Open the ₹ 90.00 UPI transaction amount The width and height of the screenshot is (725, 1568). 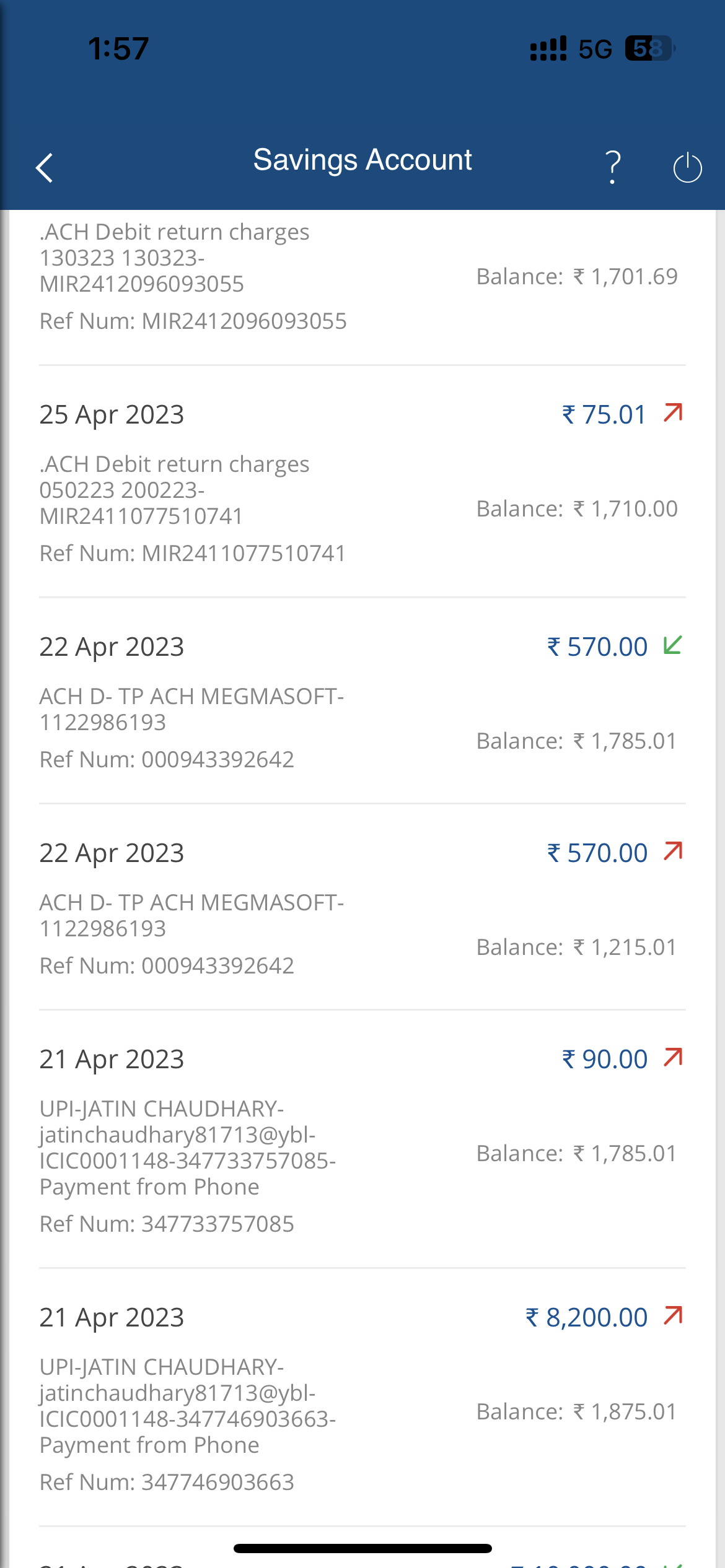coord(605,1060)
